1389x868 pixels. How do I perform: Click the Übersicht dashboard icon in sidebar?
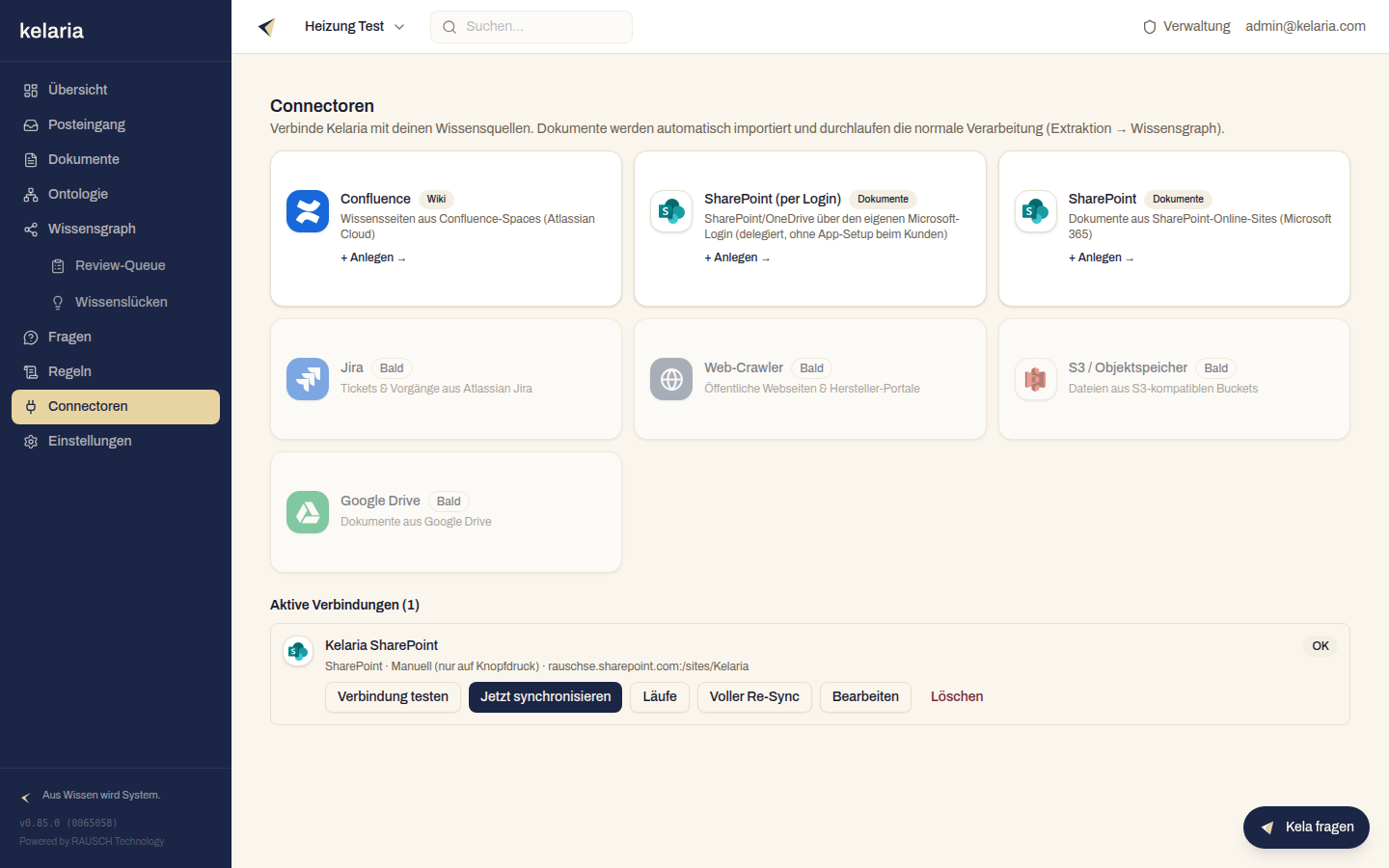[x=31, y=91]
